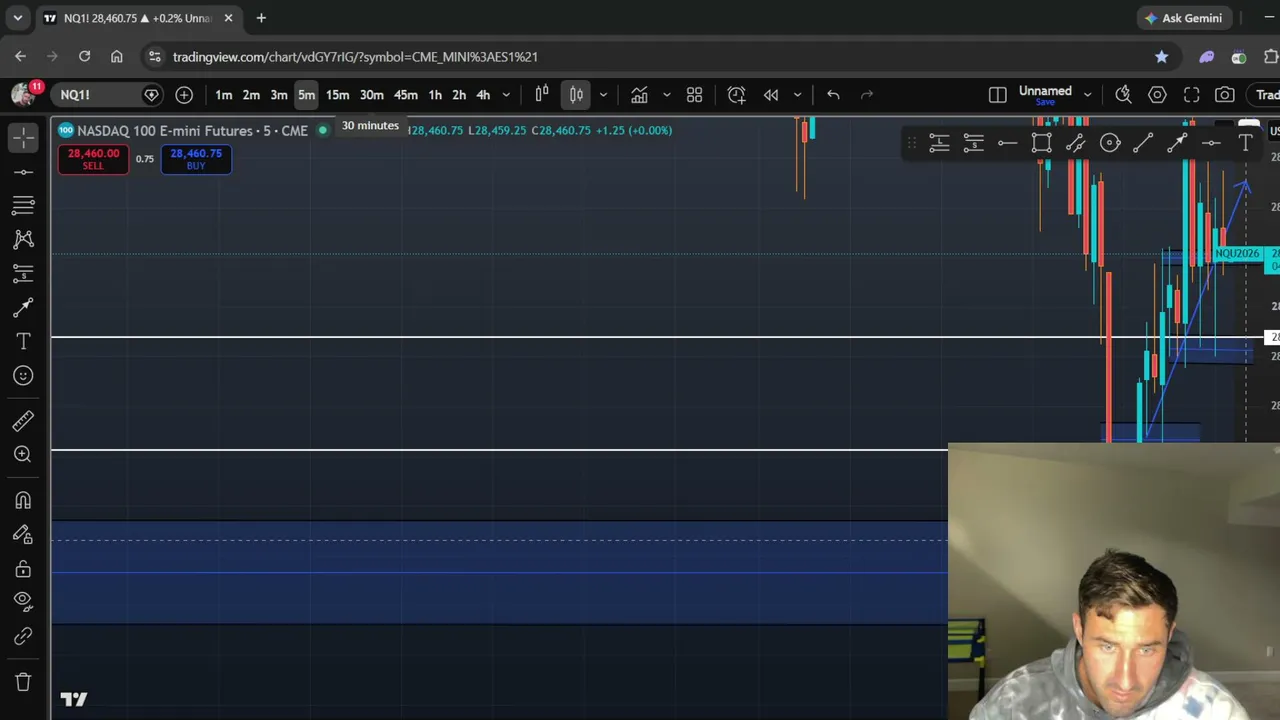The height and width of the screenshot is (720, 1280).
Task: Undo the last chart action
Action: click(833, 95)
